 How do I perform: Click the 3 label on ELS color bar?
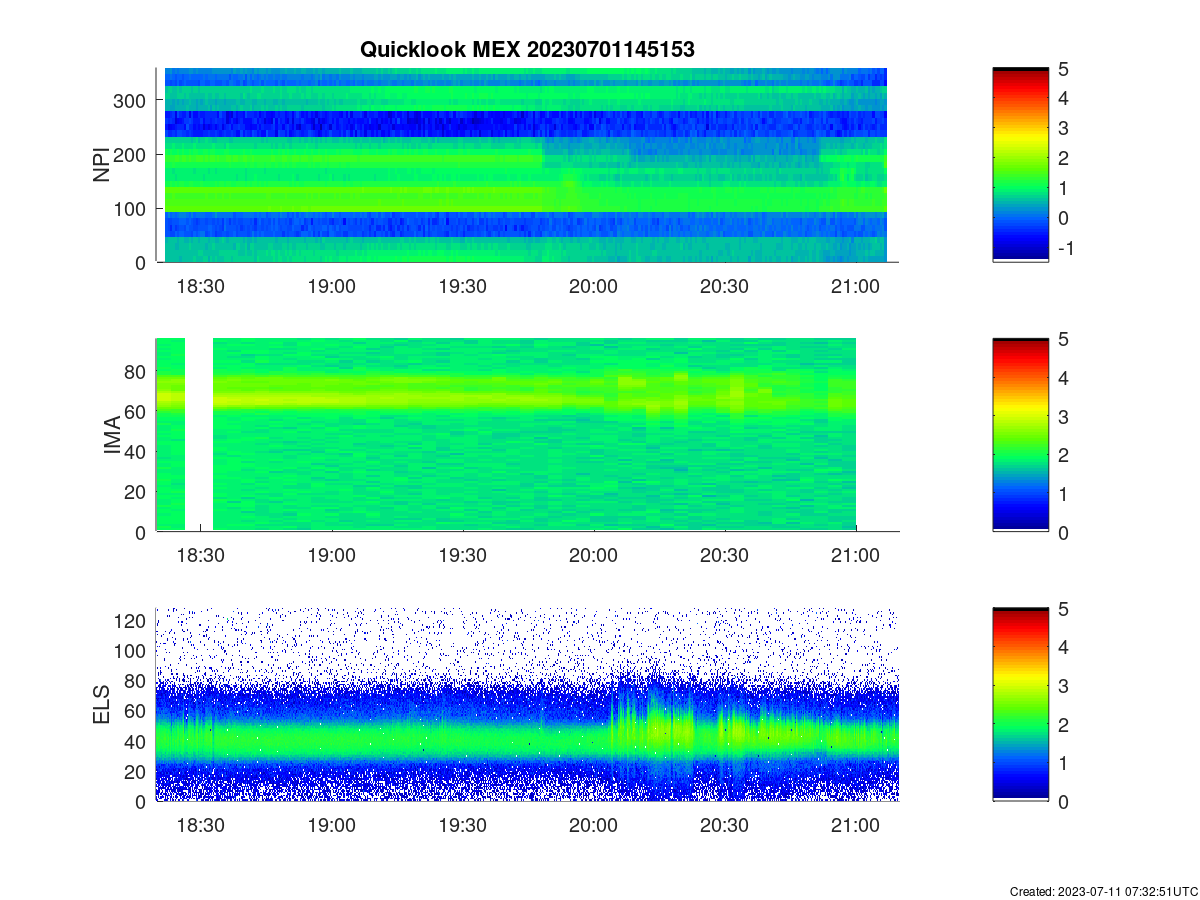coord(1062,686)
